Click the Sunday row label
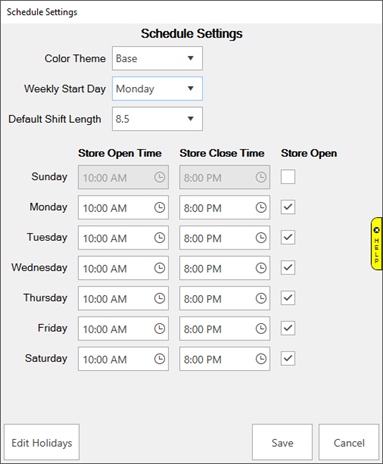The width and height of the screenshot is (383, 464). [49, 176]
